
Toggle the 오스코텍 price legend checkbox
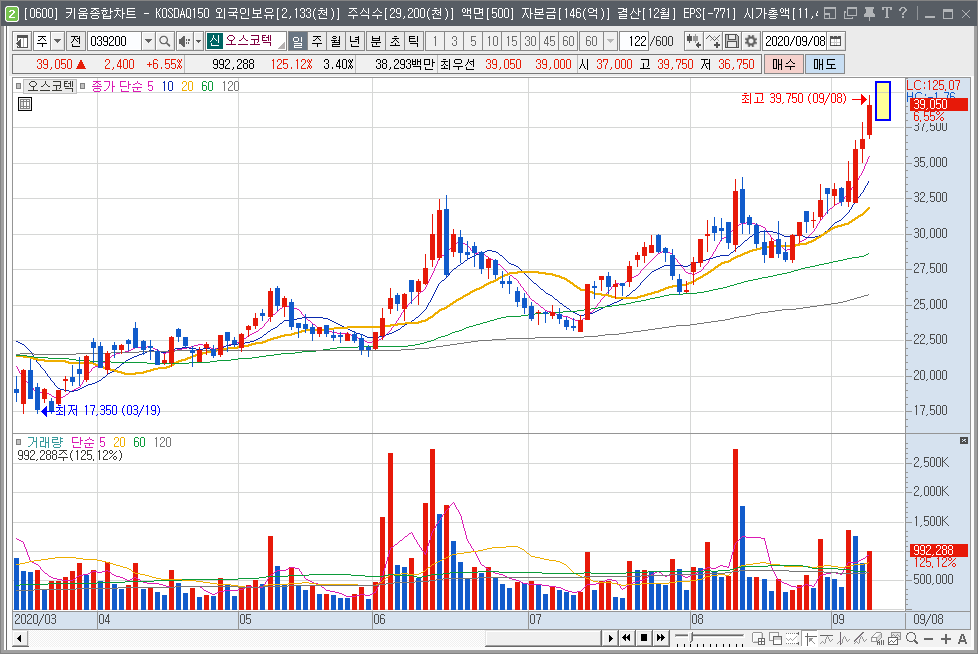[x=19, y=86]
